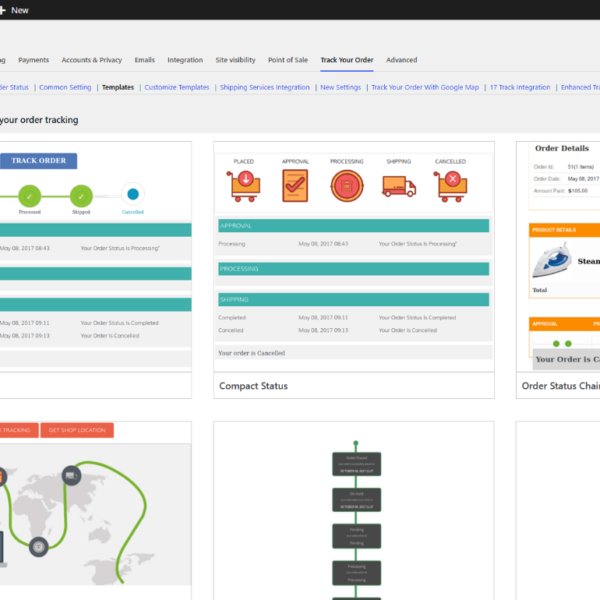Click the Cancelled blue dot step
The height and width of the screenshot is (600, 600).
click(133, 194)
